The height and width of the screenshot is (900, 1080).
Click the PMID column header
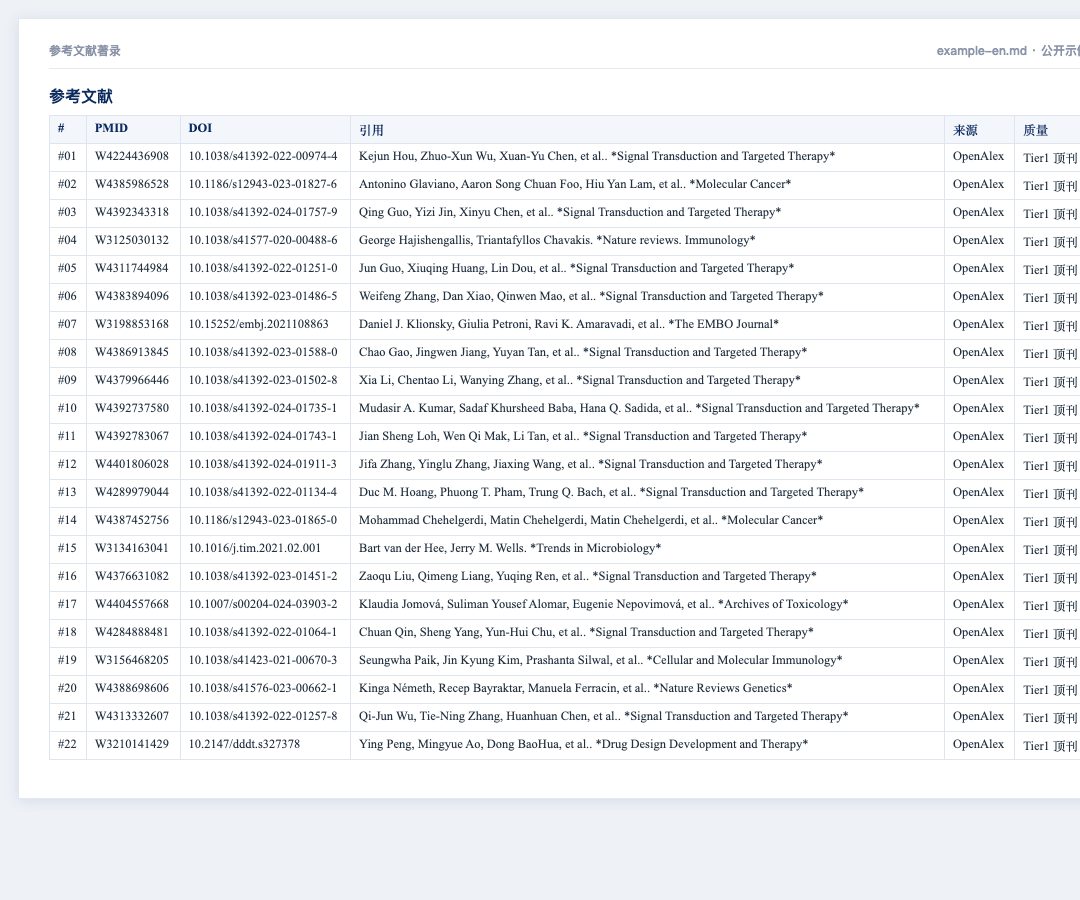pyautogui.click(x=112, y=128)
